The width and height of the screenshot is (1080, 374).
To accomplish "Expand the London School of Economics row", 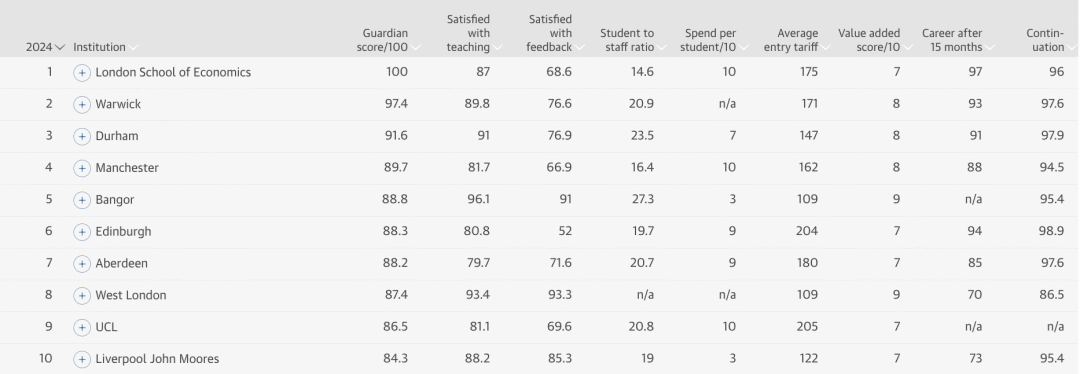I will 82,72.
